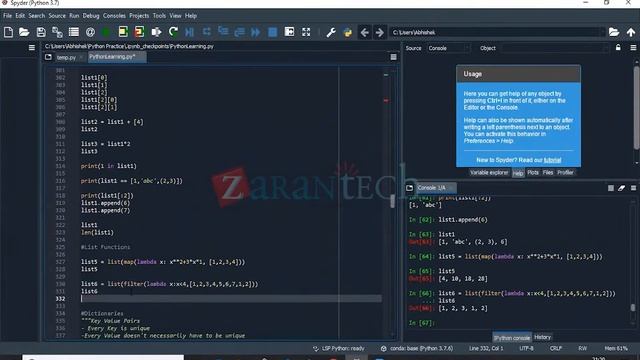
Task: Step return debug icon
Action: click(x=239, y=32)
